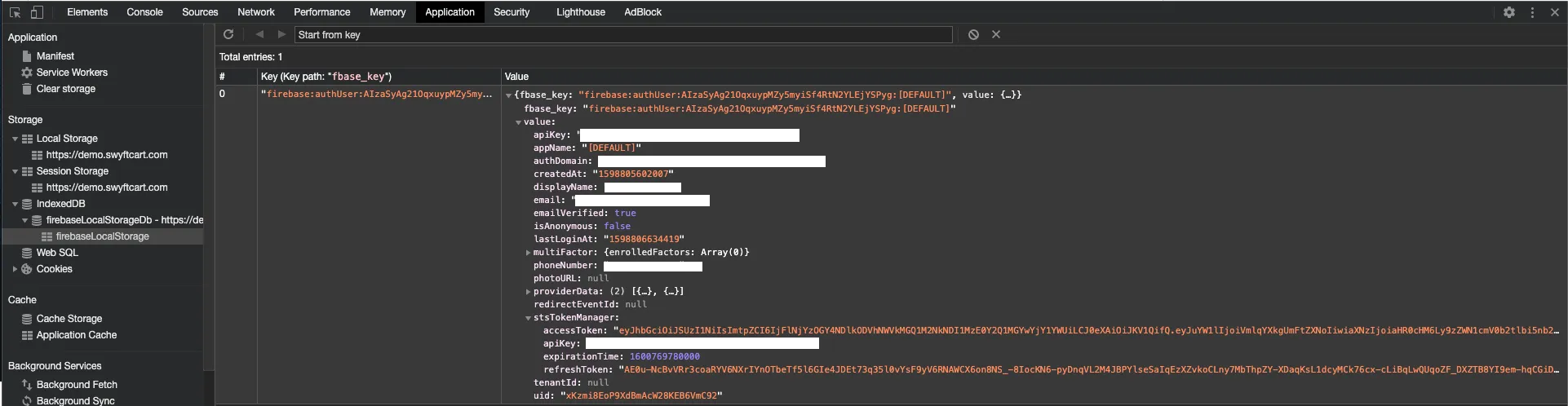This screenshot has width=1568, height=406.
Task: Select the firebaseLocalStorageDb database
Action: [125, 220]
